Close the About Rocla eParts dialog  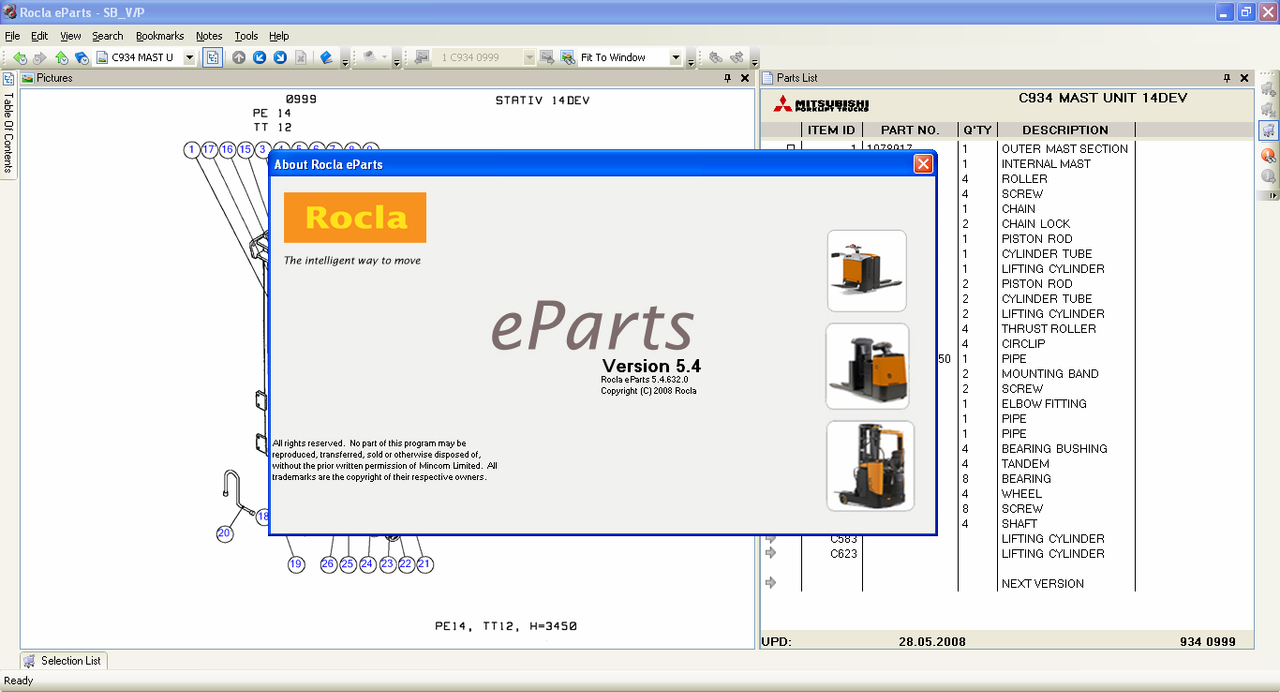point(923,164)
